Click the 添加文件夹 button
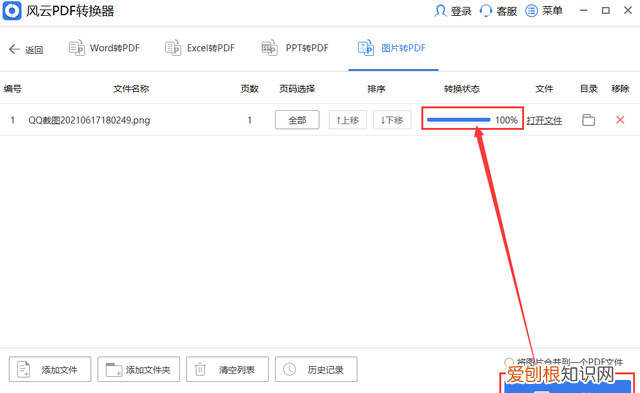Screen dimensions: 640x393 [138, 369]
